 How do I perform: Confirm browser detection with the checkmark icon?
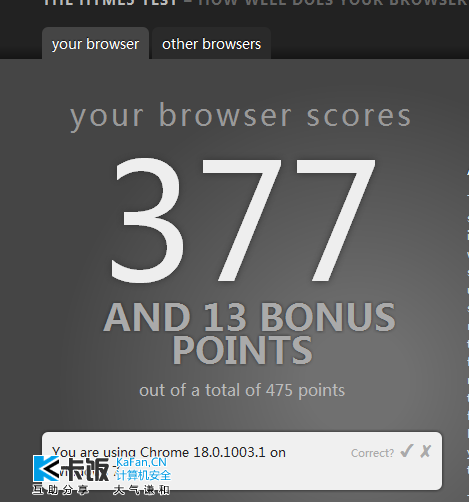[407, 451]
